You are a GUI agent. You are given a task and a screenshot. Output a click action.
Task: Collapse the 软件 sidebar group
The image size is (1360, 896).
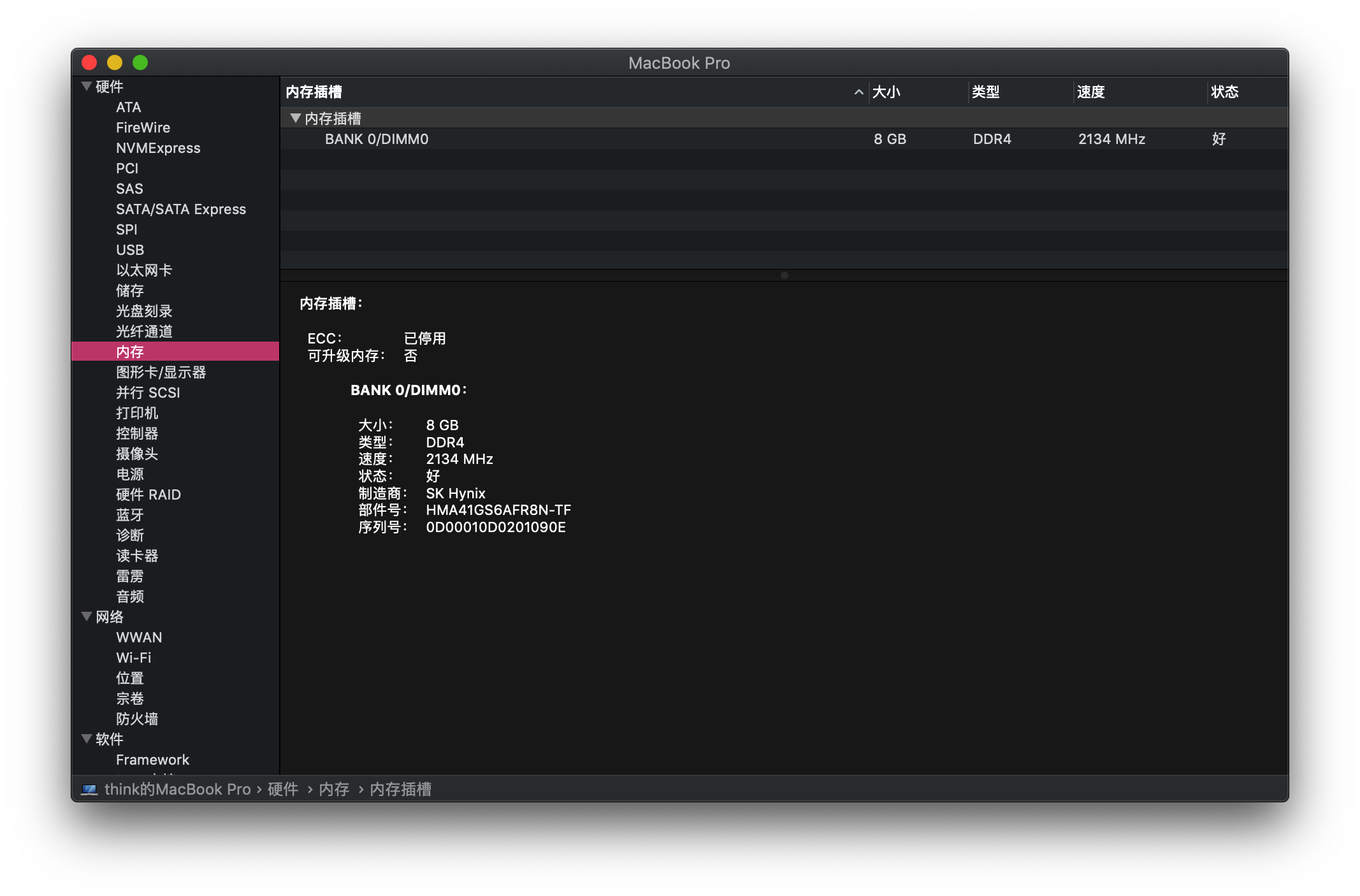[x=87, y=739]
